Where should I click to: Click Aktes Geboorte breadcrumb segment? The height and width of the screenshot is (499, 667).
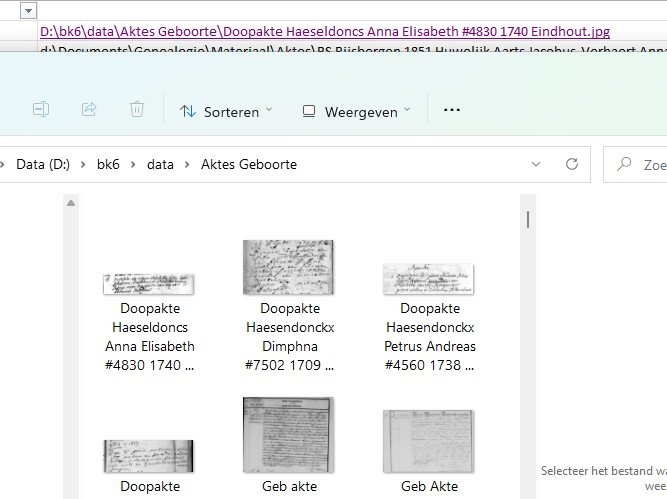click(248, 164)
